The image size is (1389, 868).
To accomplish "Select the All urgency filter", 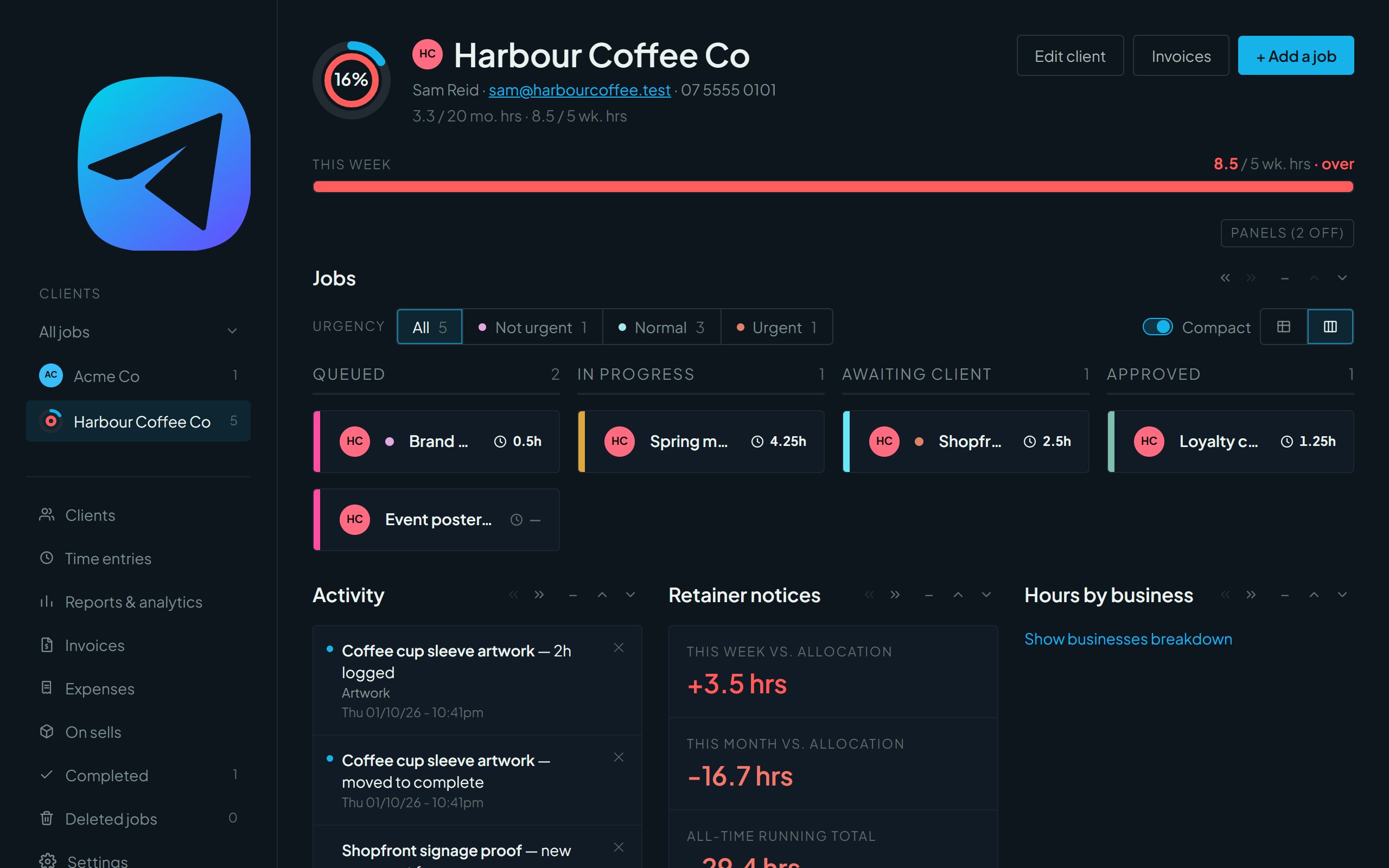I will (x=429, y=327).
